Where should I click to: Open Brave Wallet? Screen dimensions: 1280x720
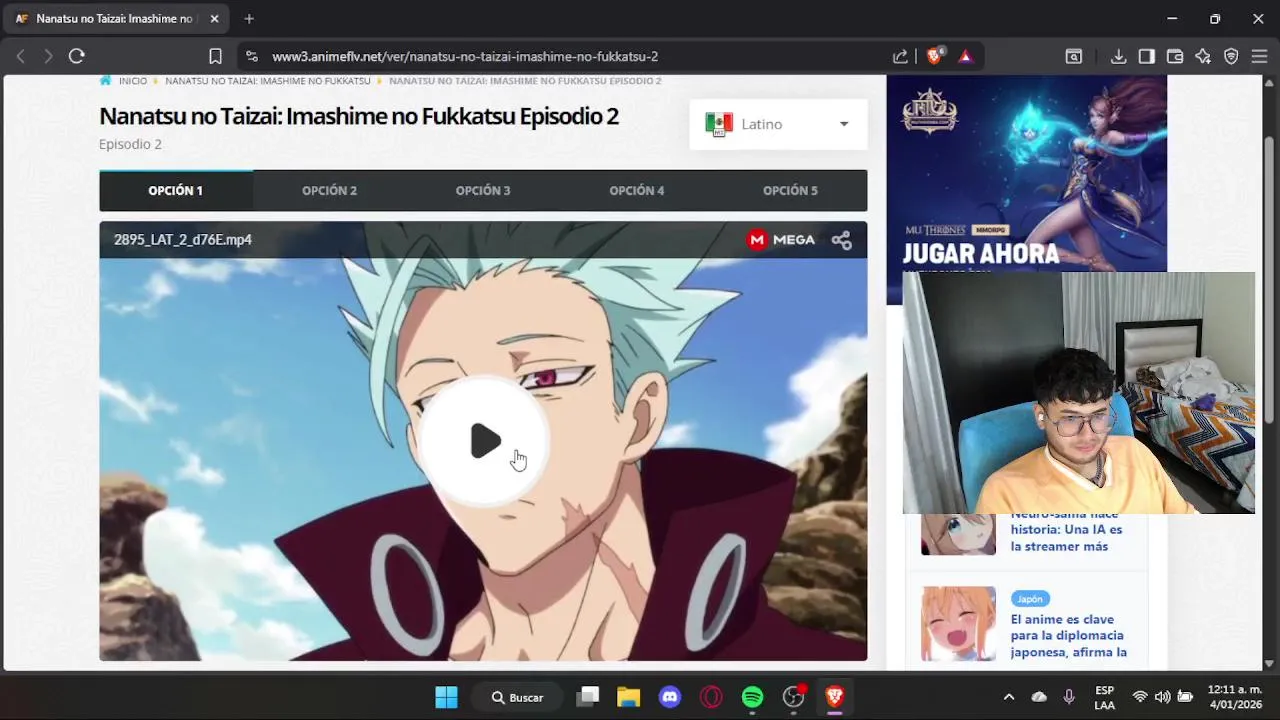[x=1175, y=56]
